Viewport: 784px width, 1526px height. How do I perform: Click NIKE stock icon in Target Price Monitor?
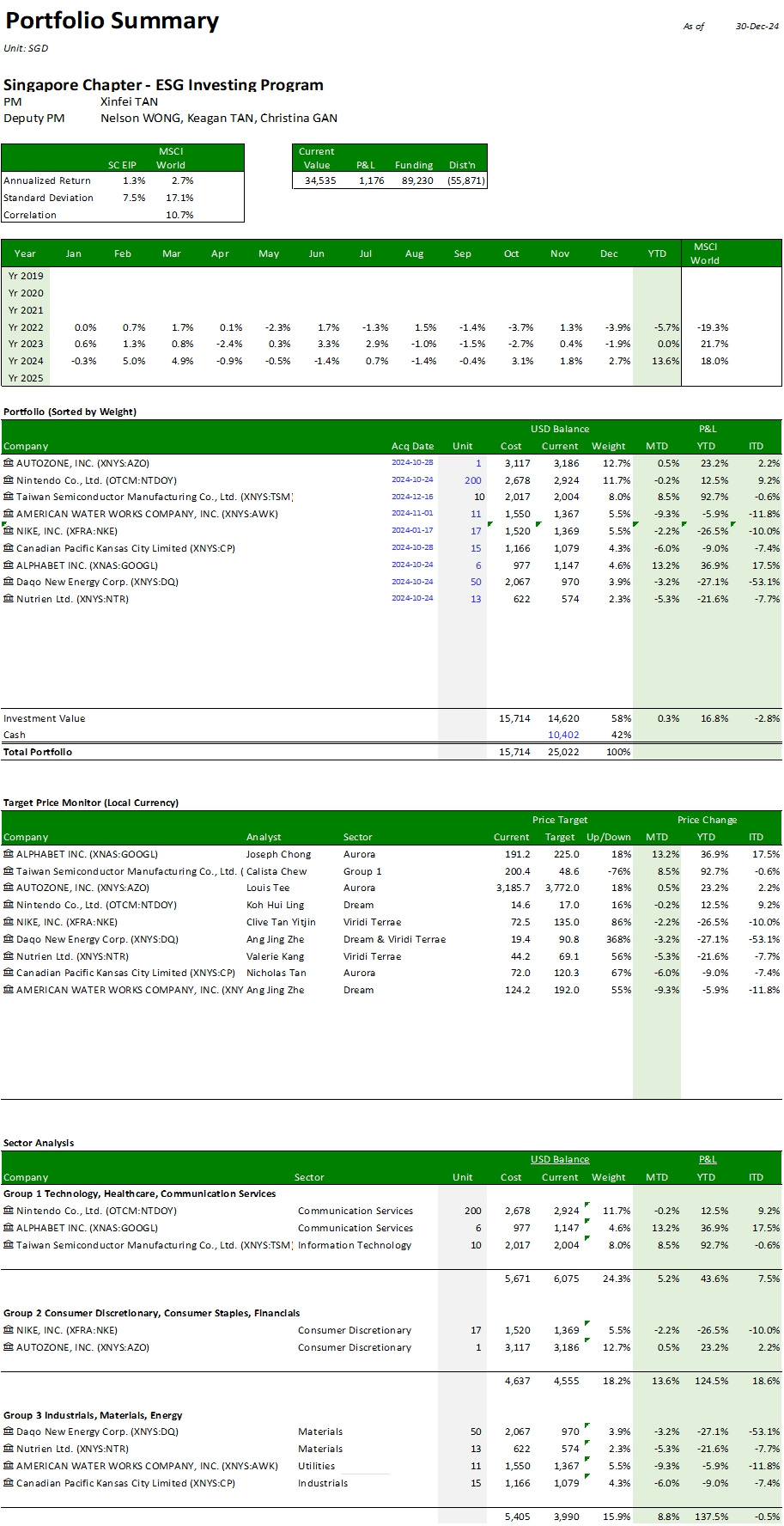9,922
